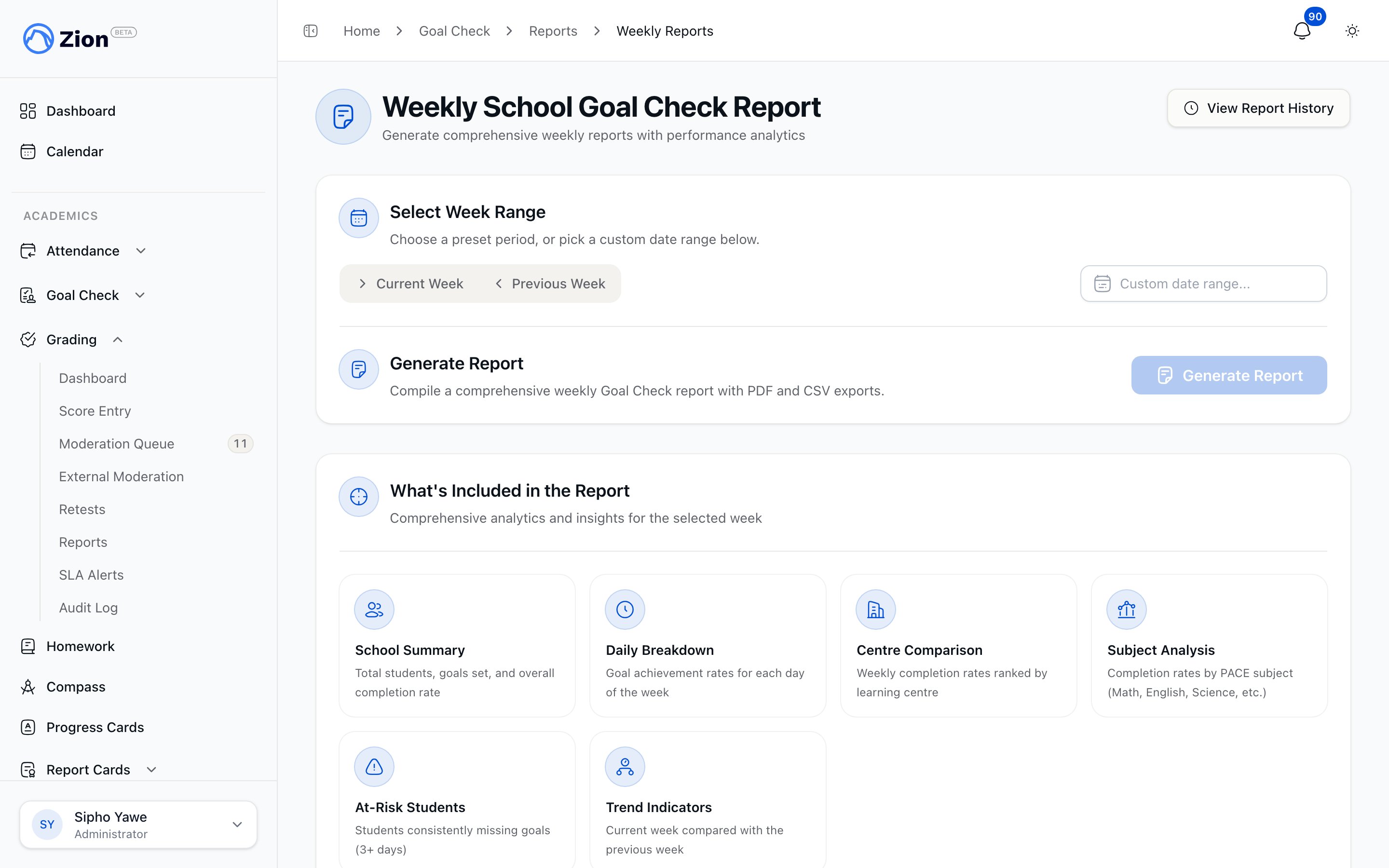Click the Subject Analysis chart icon
The width and height of the screenshot is (1389, 868).
click(1127, 610)
